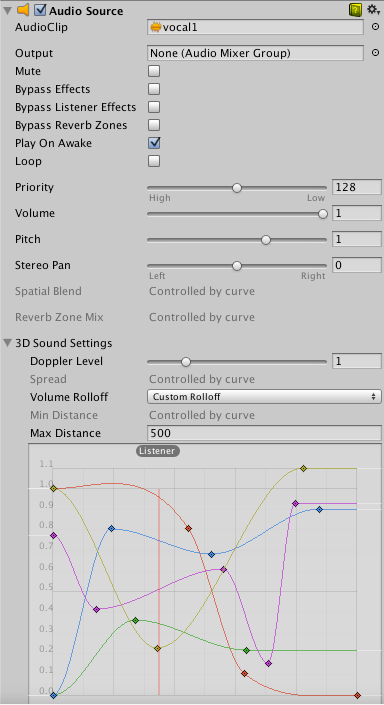
Task: Click the Volume value field
Action: click(357, 213)
